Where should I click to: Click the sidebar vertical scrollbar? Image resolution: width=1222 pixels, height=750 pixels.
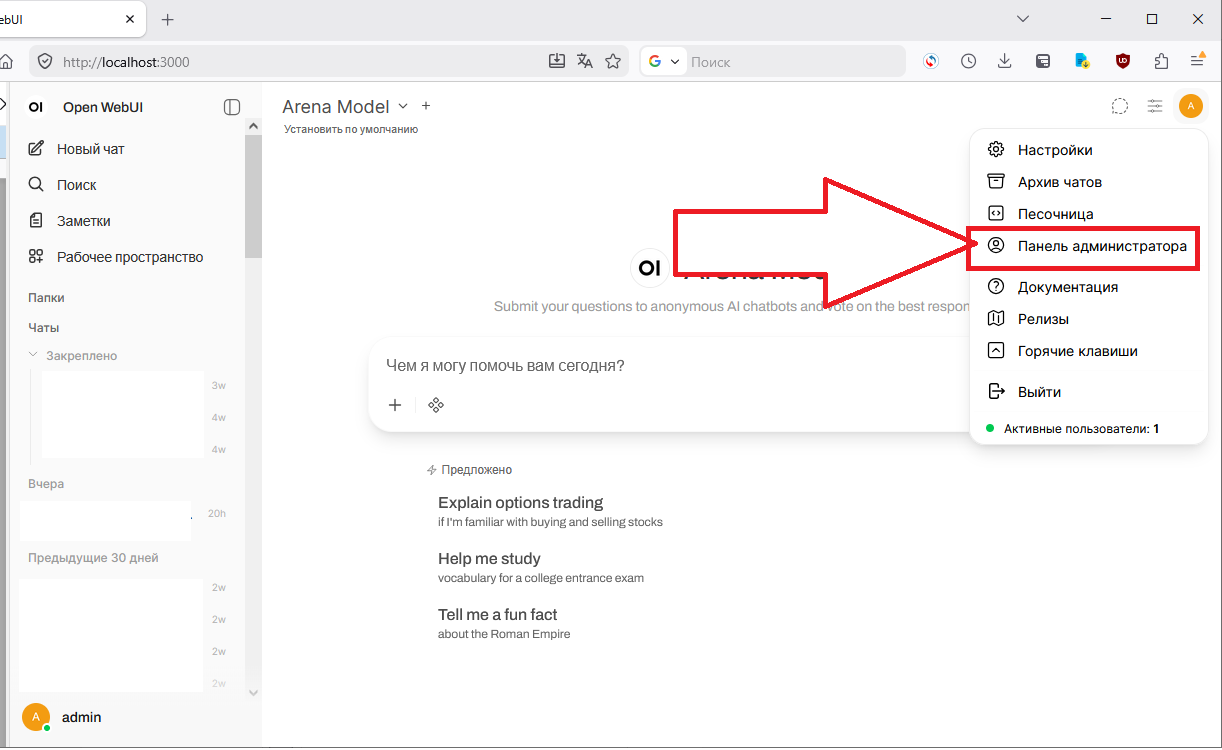pos(253,195)
